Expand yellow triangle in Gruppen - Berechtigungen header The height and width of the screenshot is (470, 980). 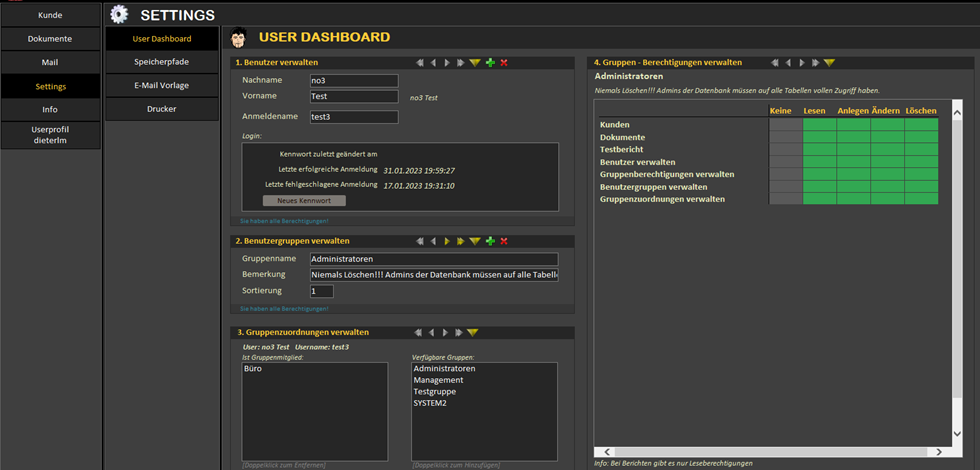click(x=829, y=63)
